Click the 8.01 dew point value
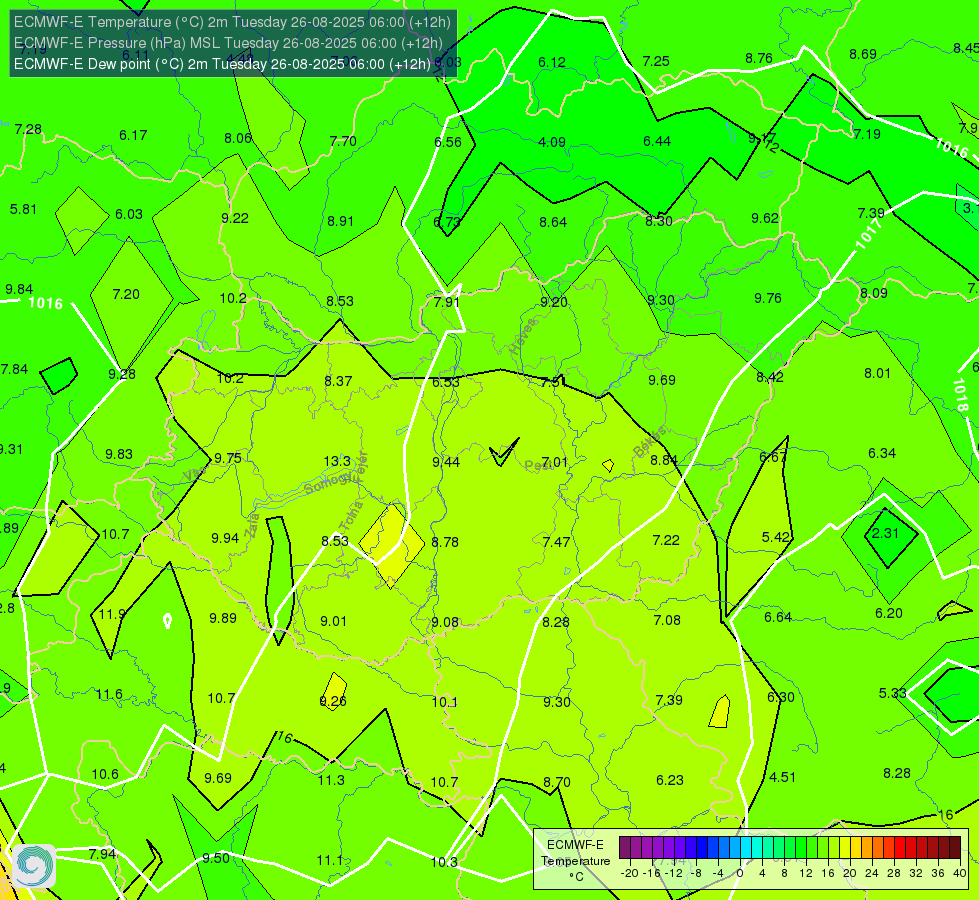979x900 pixels. [x=877, y=373]
